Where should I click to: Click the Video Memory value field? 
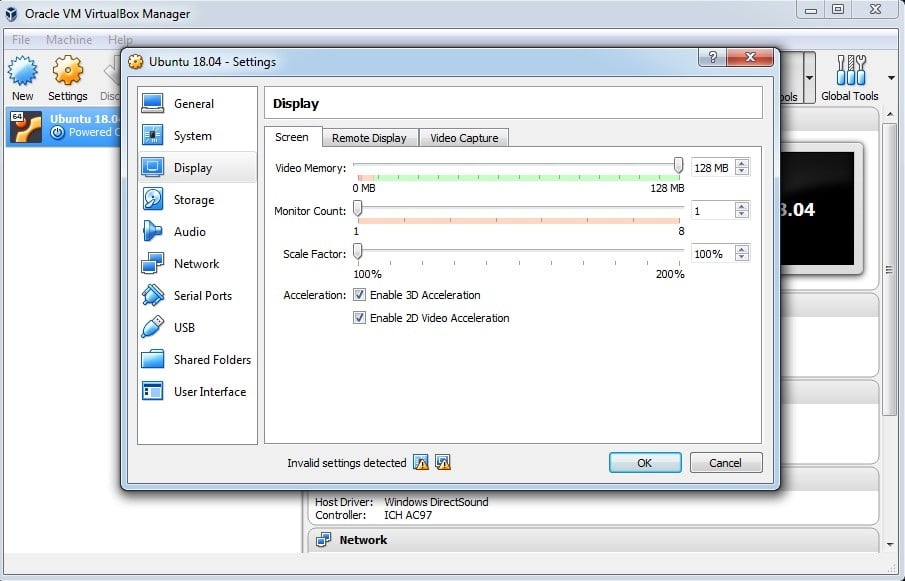(x=711, y=168)
